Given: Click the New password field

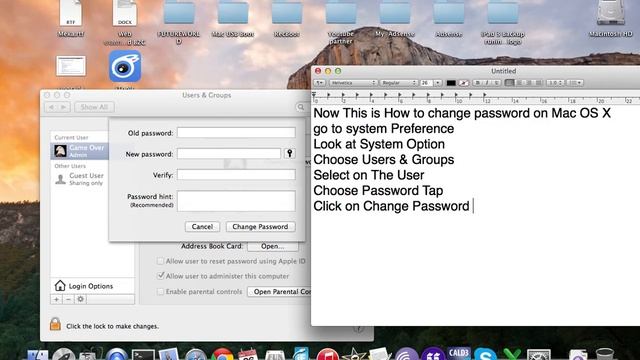Looking at the screenshot, I should click(x=229, y=154).
